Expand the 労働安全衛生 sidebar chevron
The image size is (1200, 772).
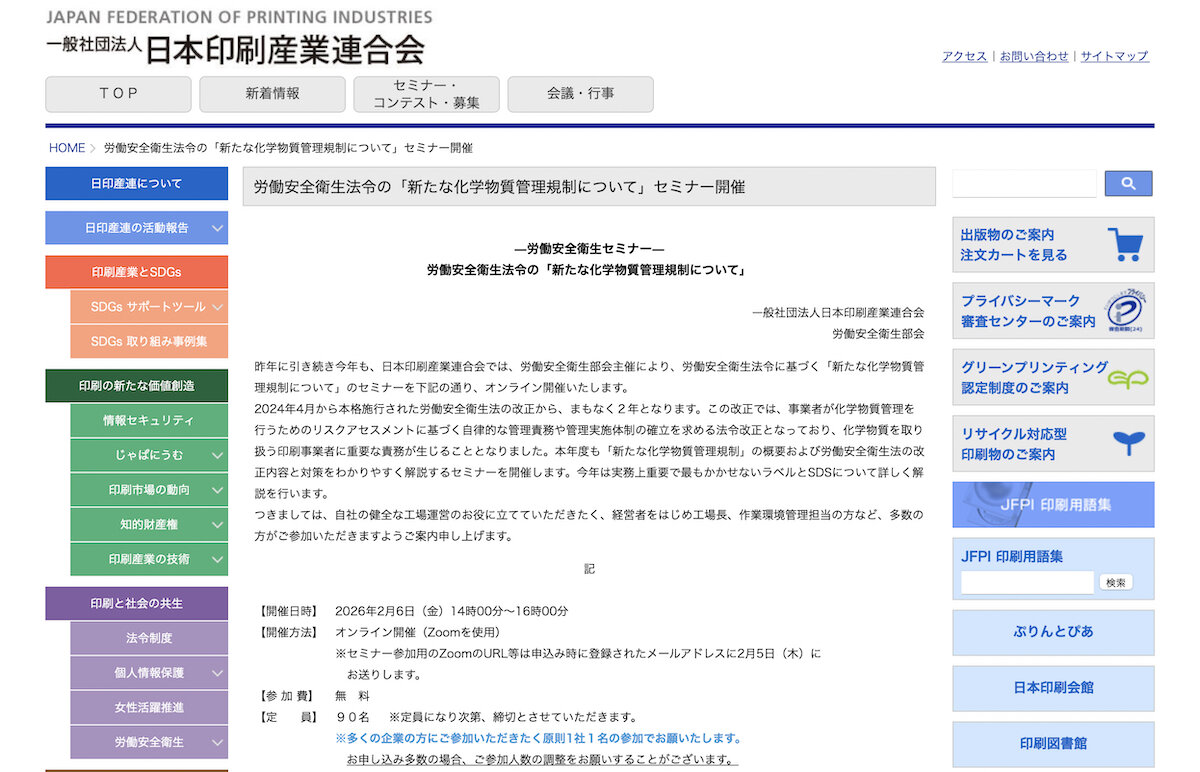(x=217, y=742)
